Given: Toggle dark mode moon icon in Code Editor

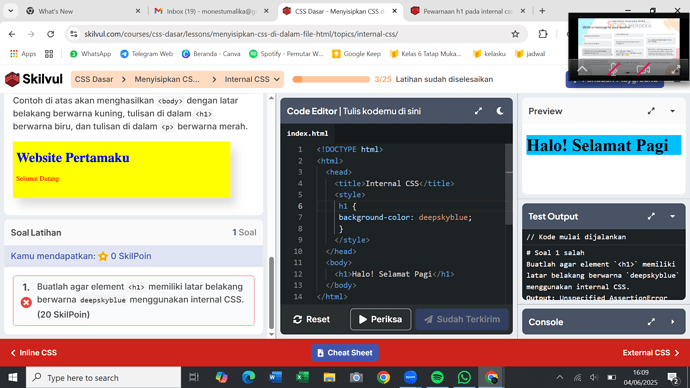Looking at the screenshot, I should tap(499, 111).
